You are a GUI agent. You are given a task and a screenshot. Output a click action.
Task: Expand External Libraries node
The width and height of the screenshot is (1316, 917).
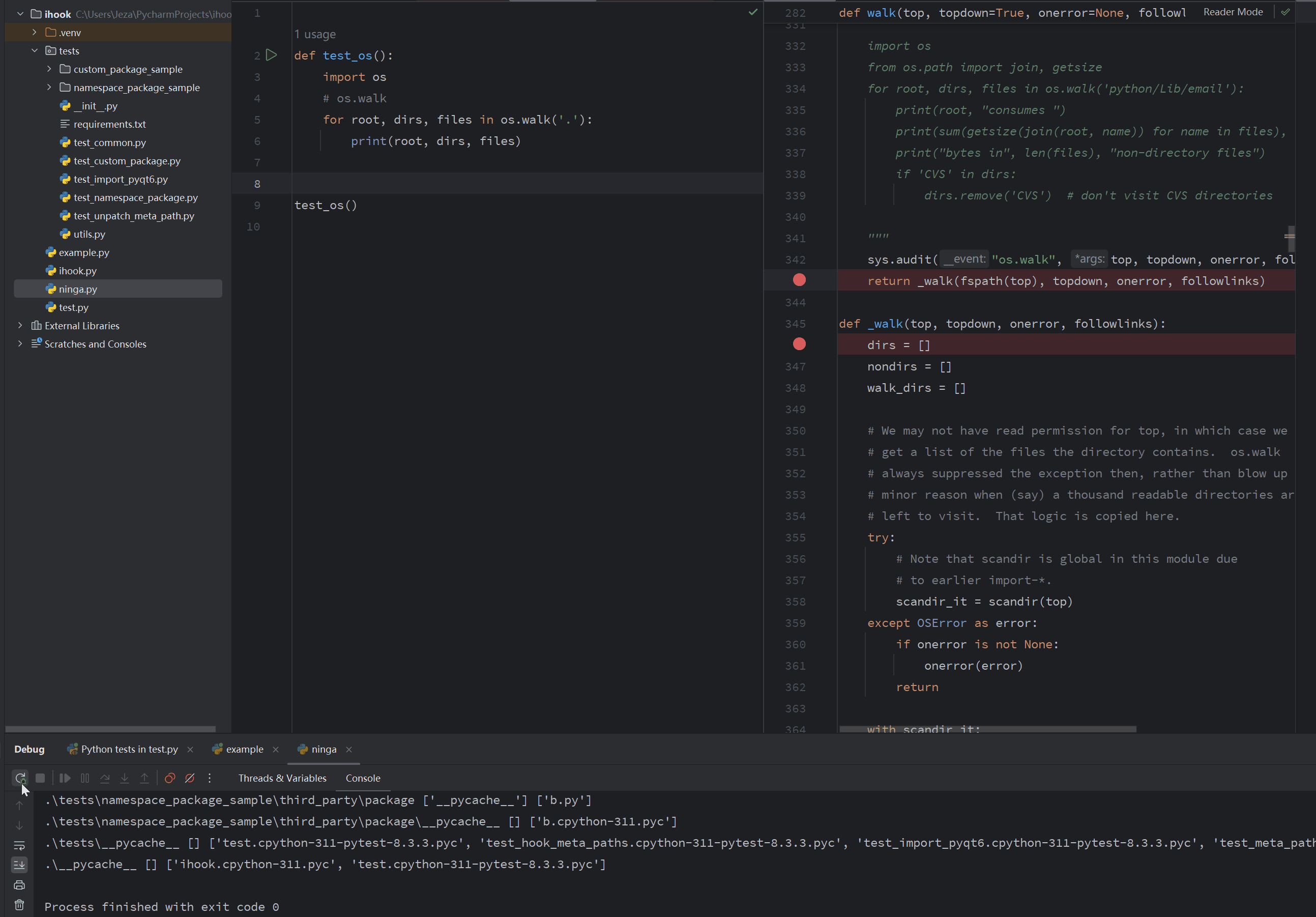(x=20, y=326)
